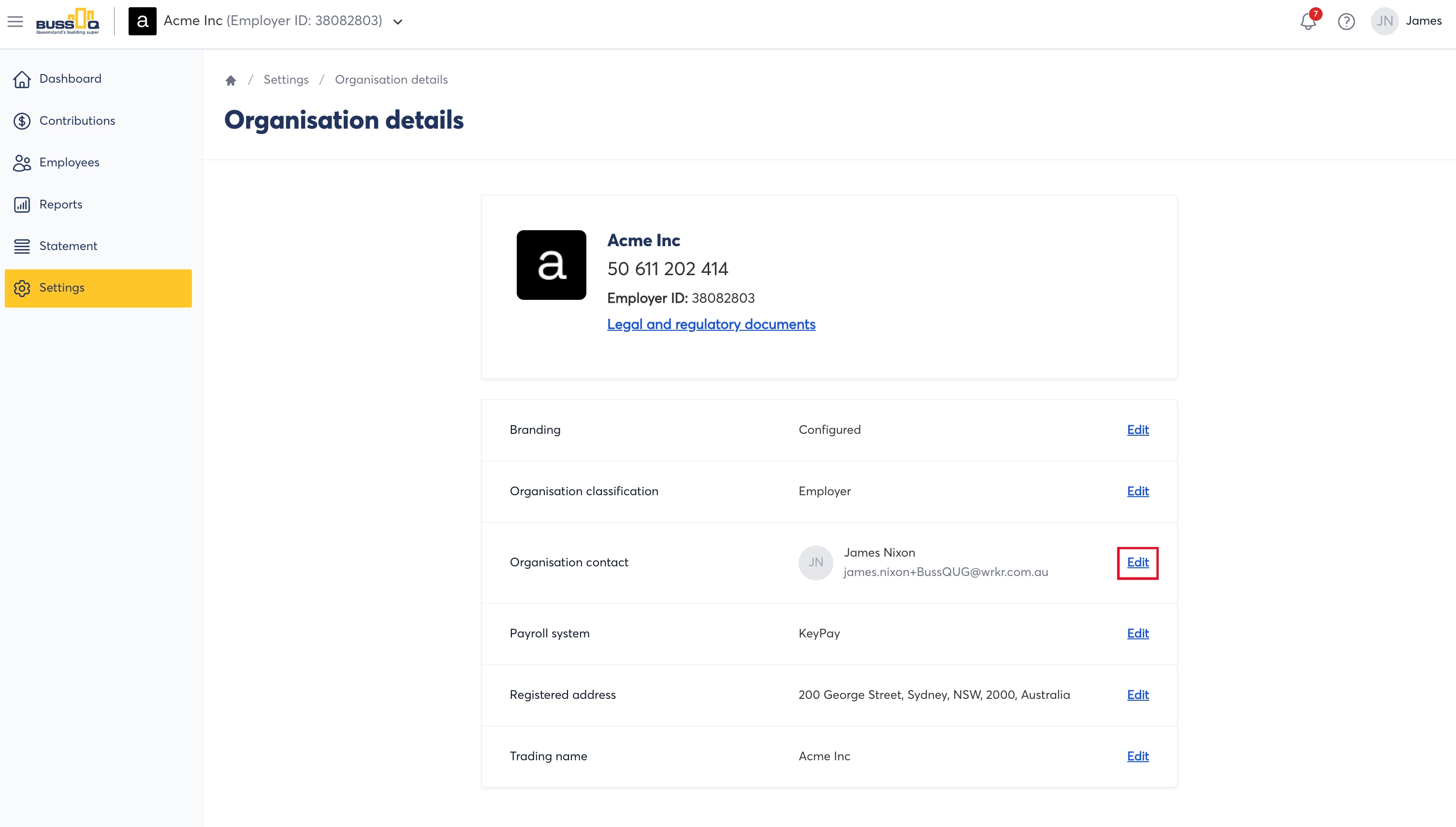Image resolution: width=1456 pixels, height=827 pixels.
Task: Click the black Acme logo in header
Action: click(x=143, y=22)
